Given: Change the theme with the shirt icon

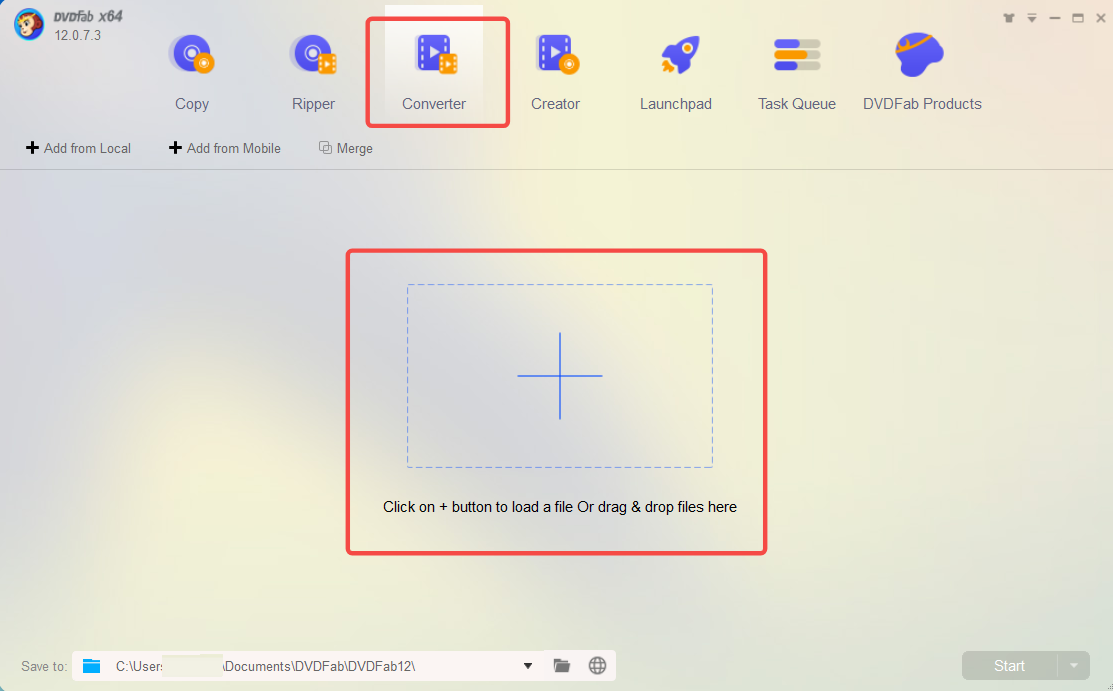Looking at the screenshot, I should coord(1008,17).
